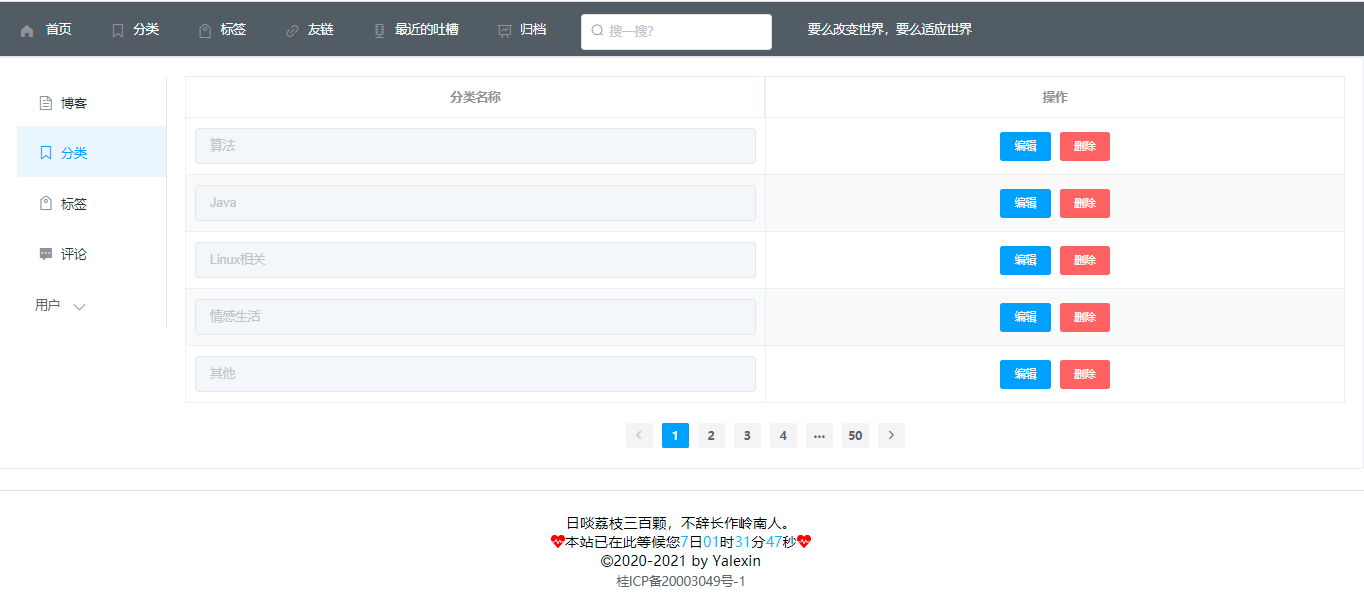Image resolution: width=1364 pixels, height=608 pixels.
Task: Click the comment bubble icon beside 评论
Action: click(45, 254)
